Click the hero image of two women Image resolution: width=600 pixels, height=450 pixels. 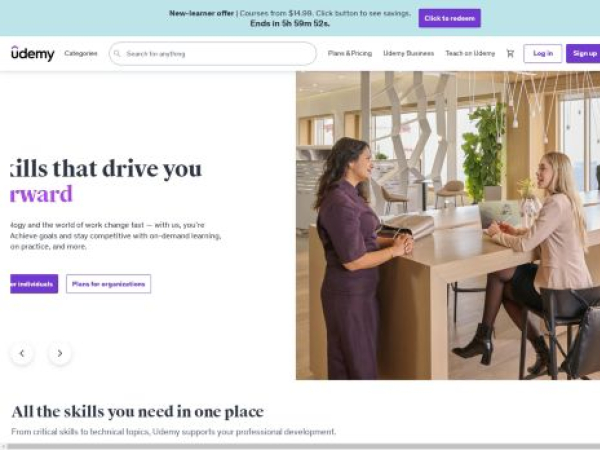(448, 225)
